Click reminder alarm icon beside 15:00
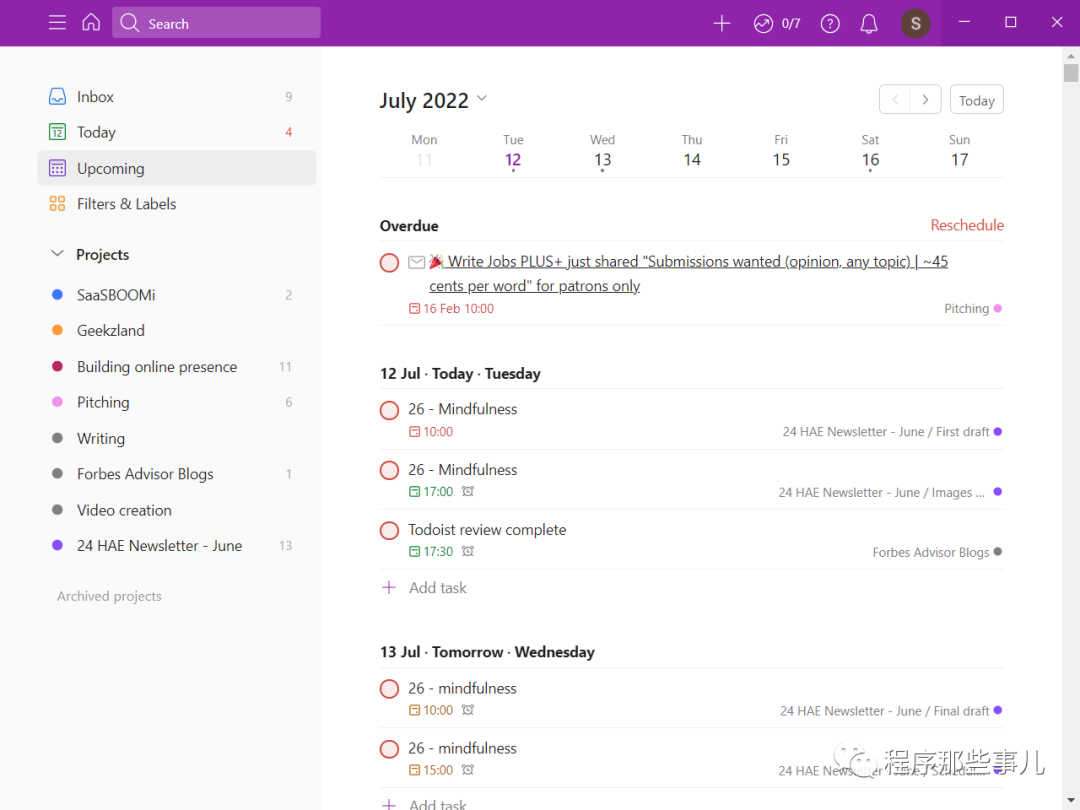1080x810 pixels. pos(468,769)
